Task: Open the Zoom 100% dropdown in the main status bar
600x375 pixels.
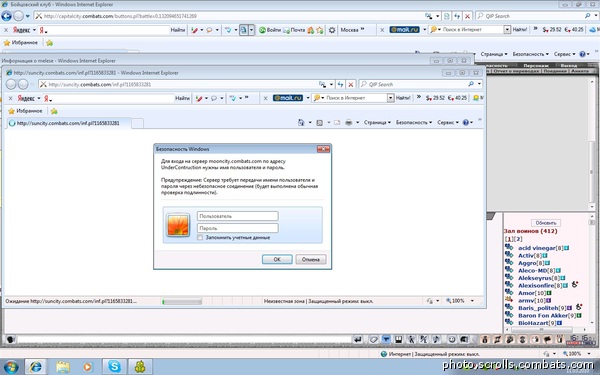Action: 589,354
